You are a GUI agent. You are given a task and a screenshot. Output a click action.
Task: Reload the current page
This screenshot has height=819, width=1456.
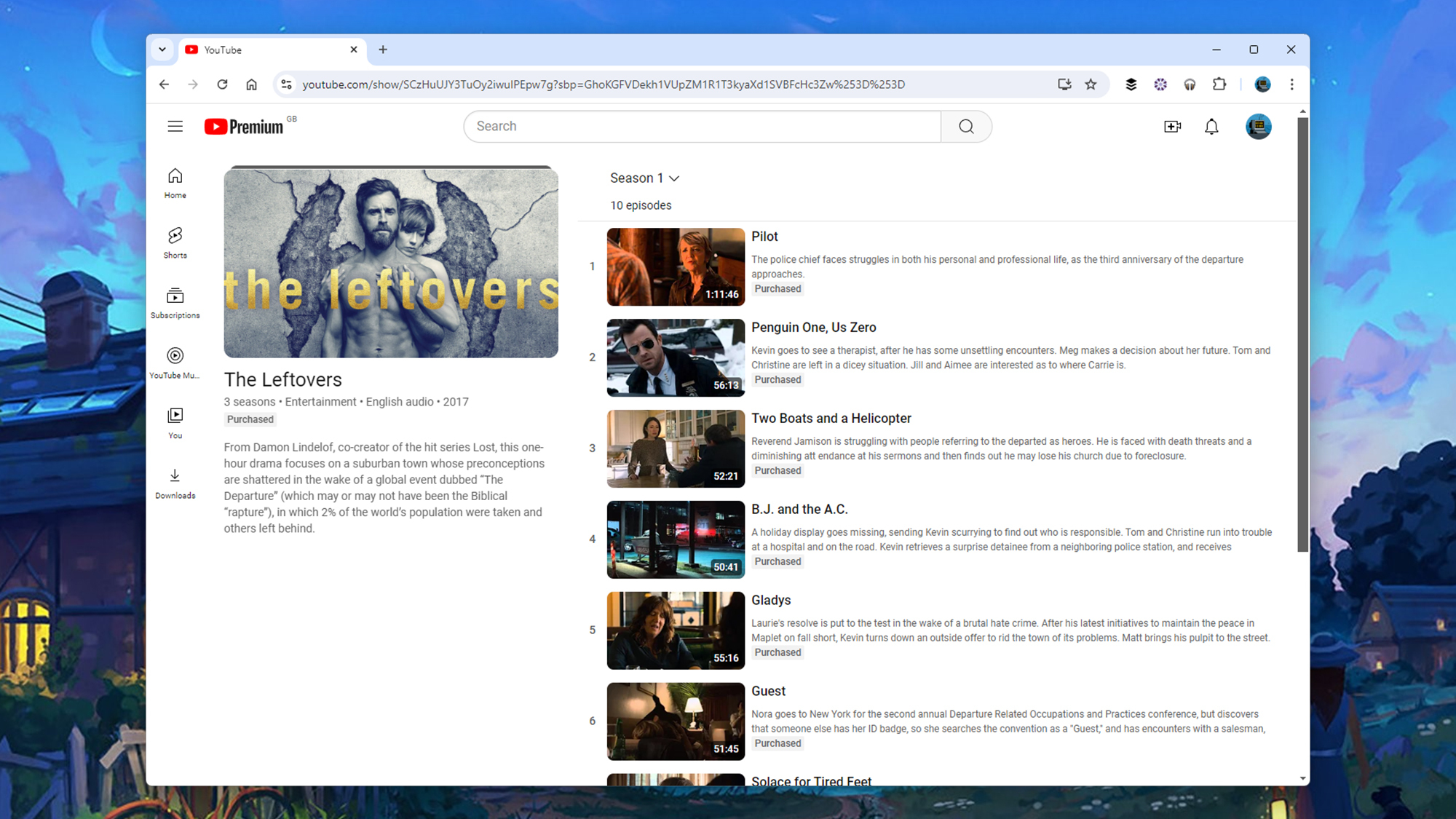[222, 84]
